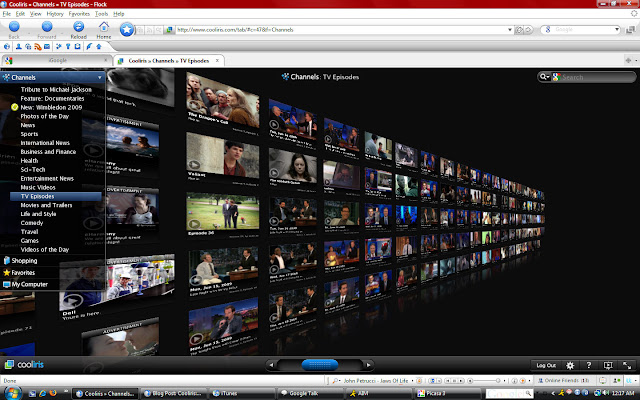Screen dimensions: 640x400
Task: Star this page with the blue star button
Action: [x=127, y=29]
